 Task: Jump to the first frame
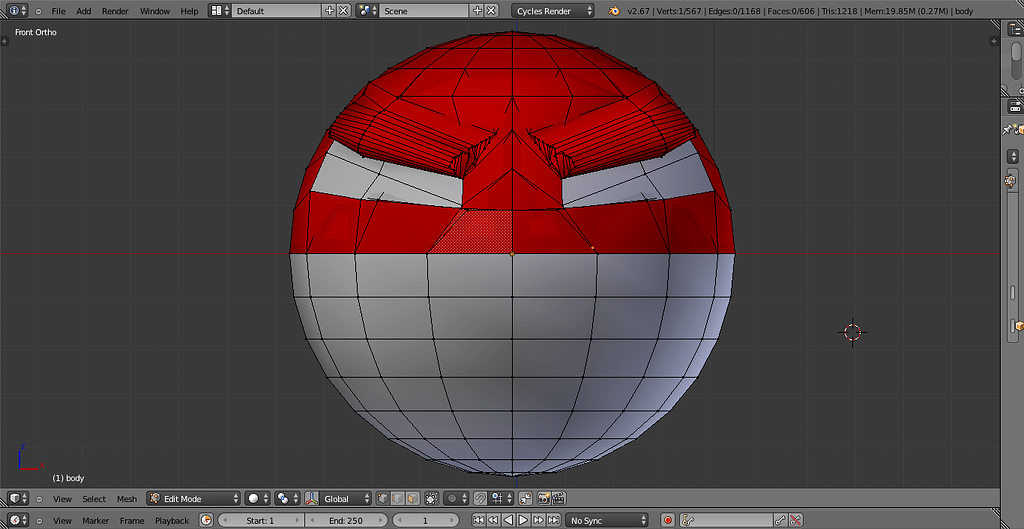[x=479, y=520]
